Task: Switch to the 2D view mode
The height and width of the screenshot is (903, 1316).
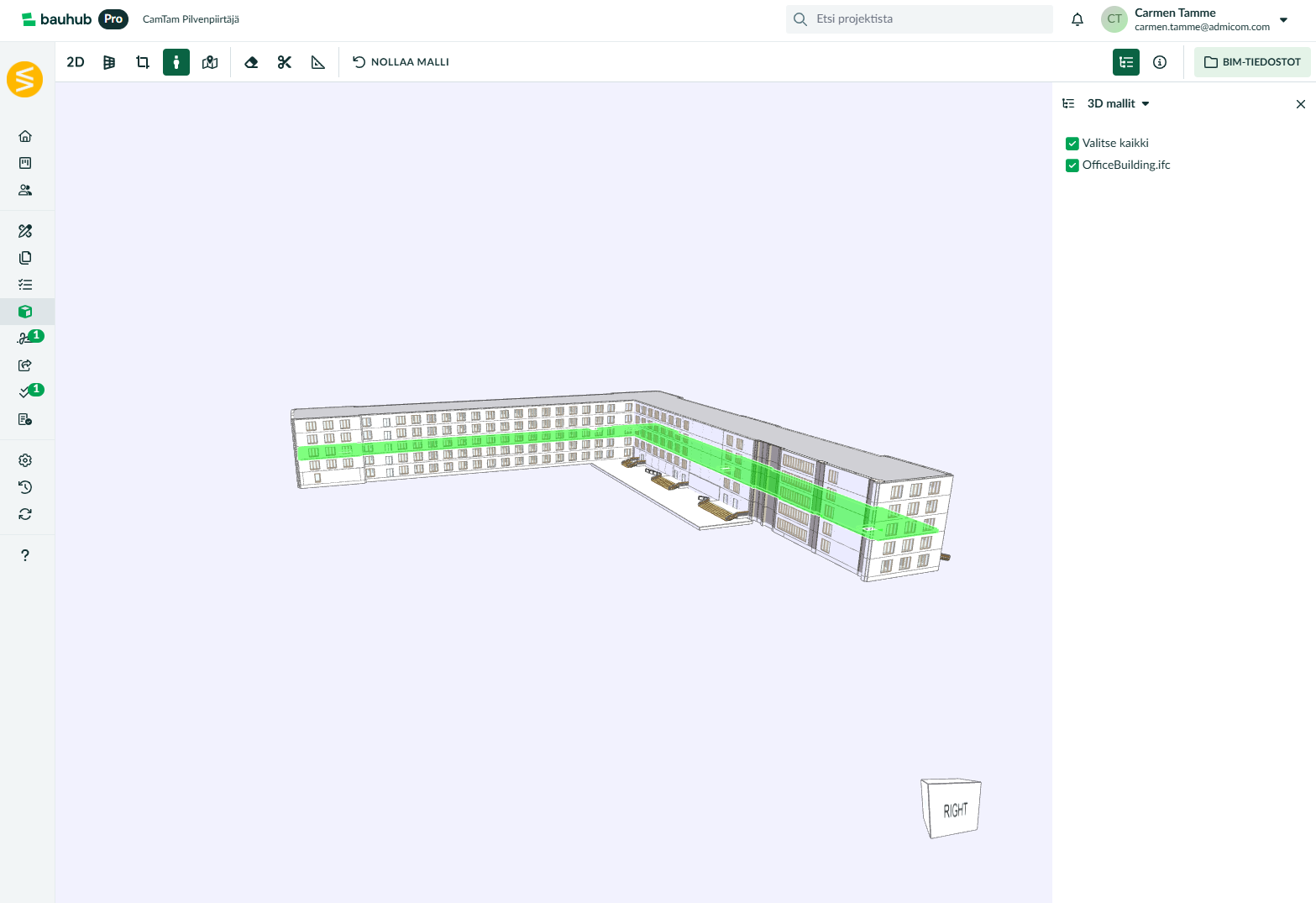Action: 76,62
